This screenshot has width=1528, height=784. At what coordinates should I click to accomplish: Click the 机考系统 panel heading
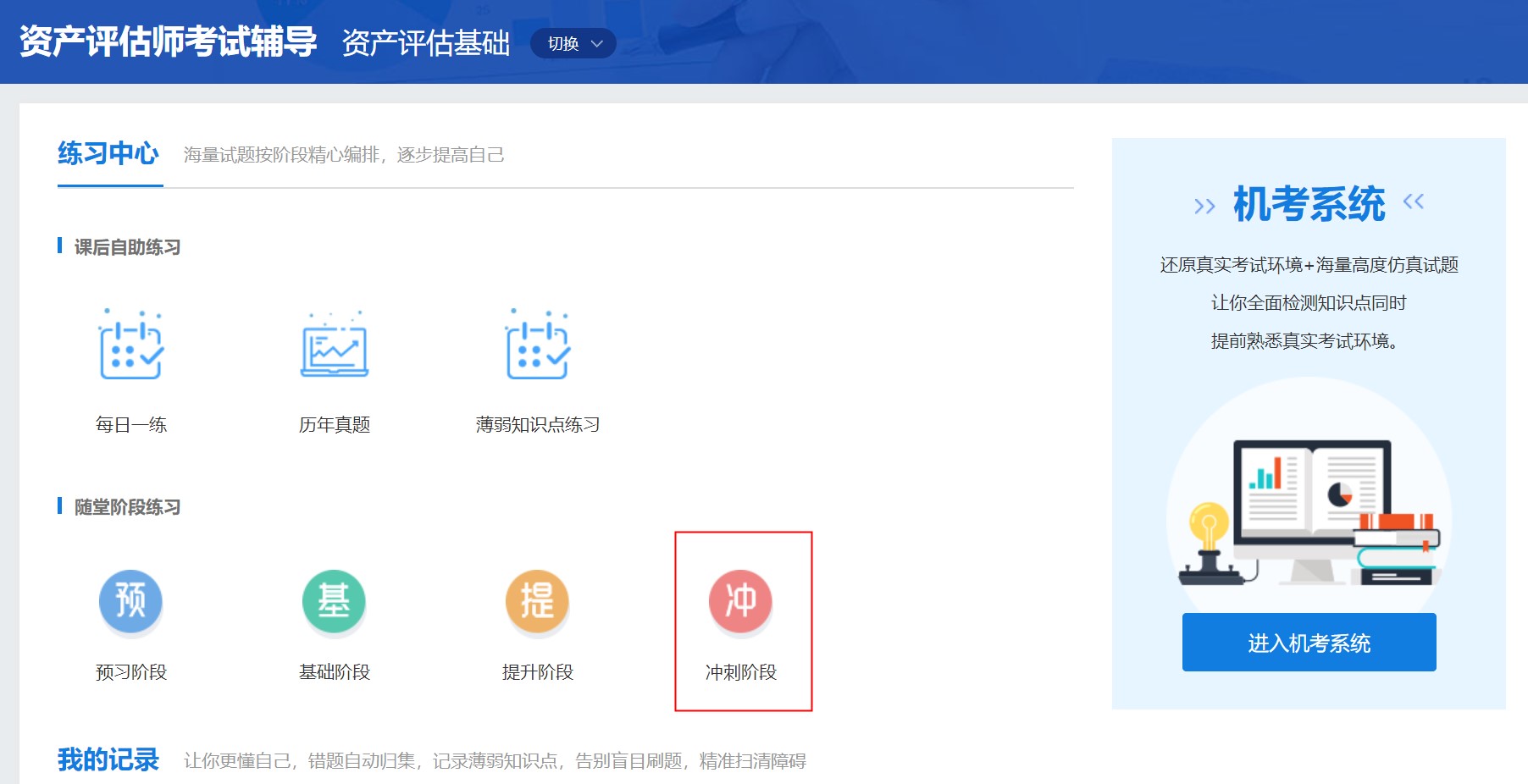tap(1309, 204)
